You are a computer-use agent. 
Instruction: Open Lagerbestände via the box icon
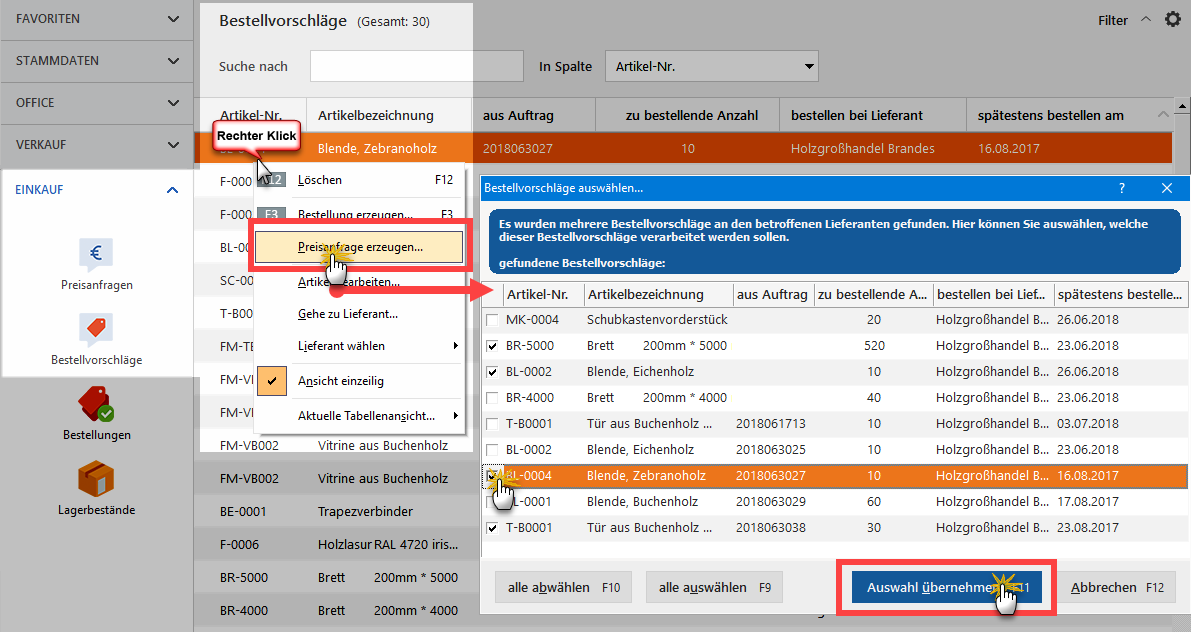click(96, 479)
